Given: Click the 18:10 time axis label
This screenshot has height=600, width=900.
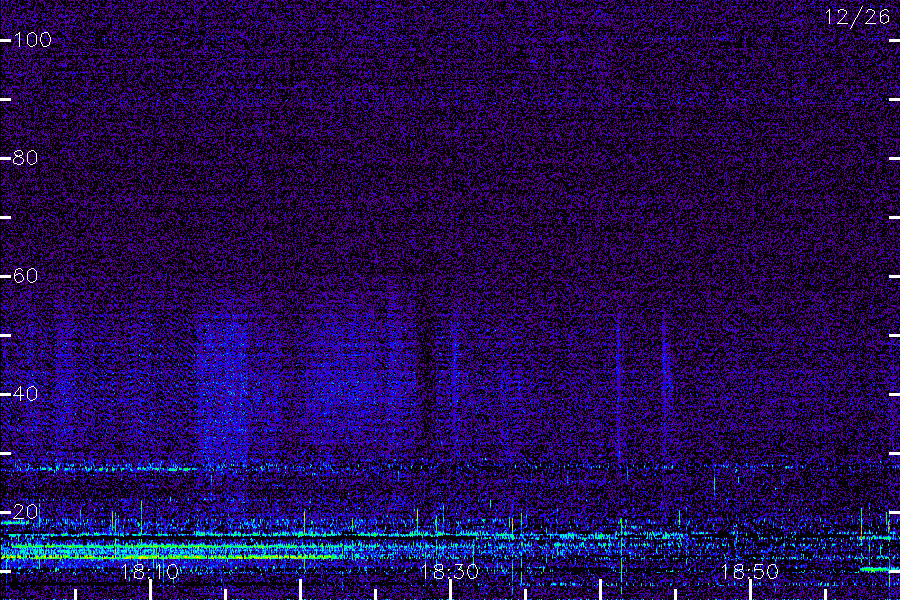Looking at the screenshot, I should point(150,572).
